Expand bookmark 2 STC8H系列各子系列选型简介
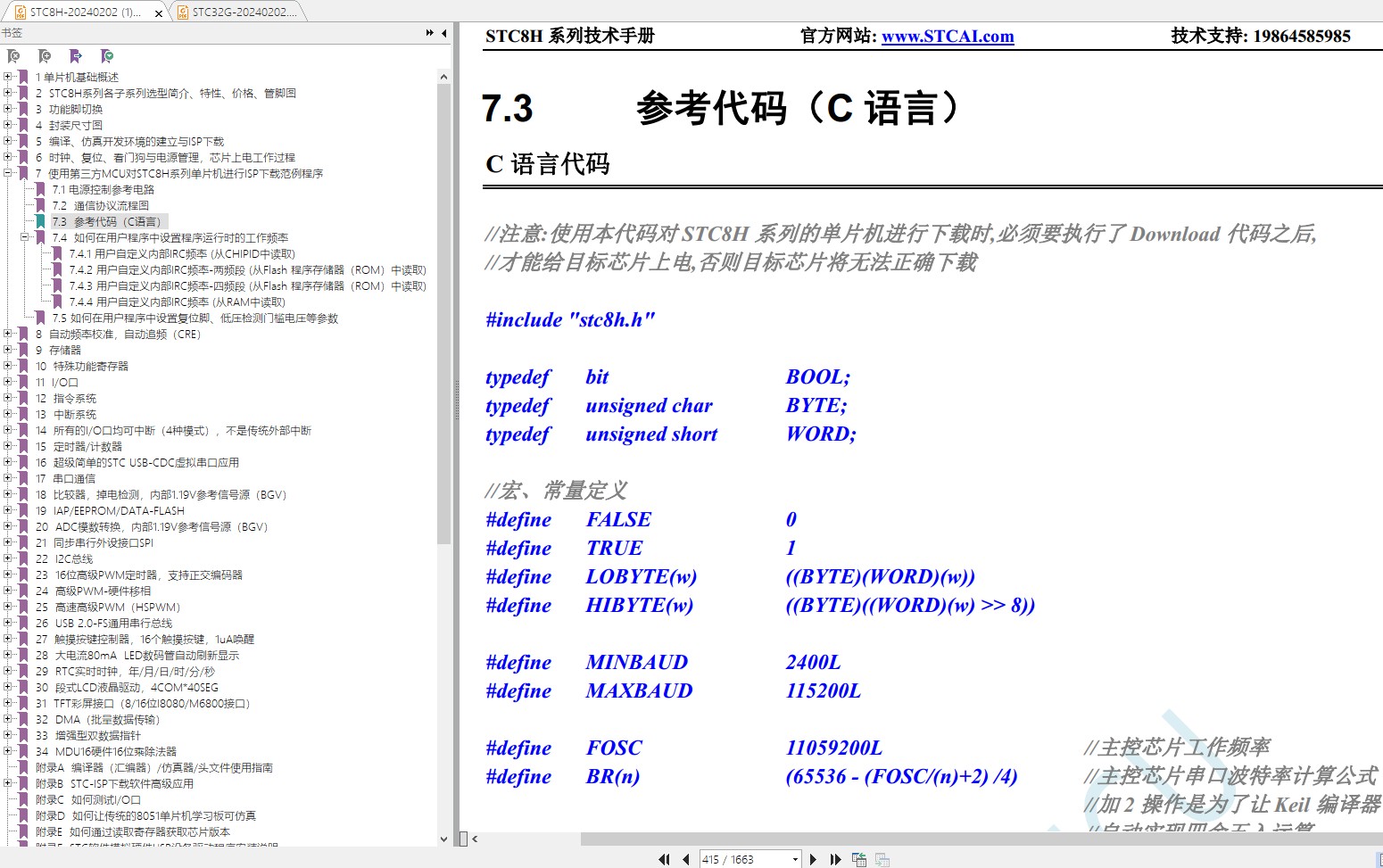This screenshot has width=1383, height=868. [x=8, y=93]
